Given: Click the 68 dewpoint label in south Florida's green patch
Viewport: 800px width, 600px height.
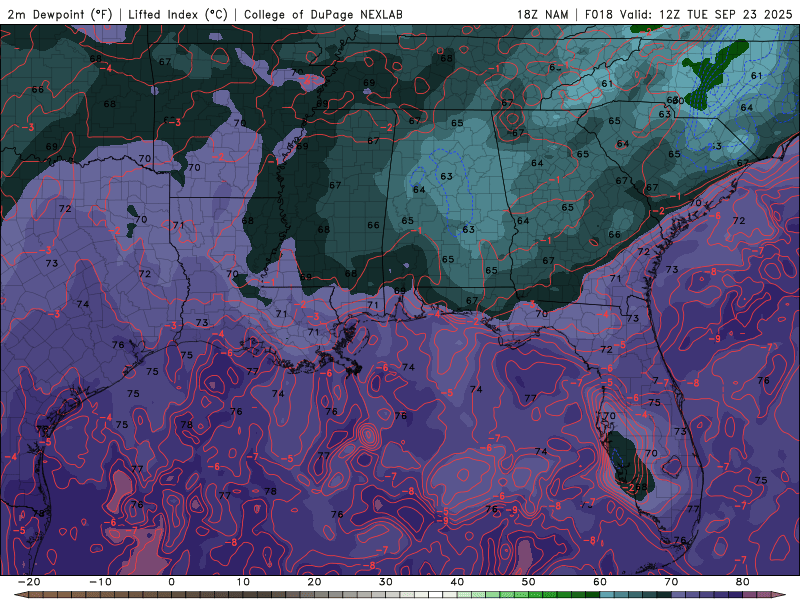Looking at the screenshot, I should [x=641, y=487].
